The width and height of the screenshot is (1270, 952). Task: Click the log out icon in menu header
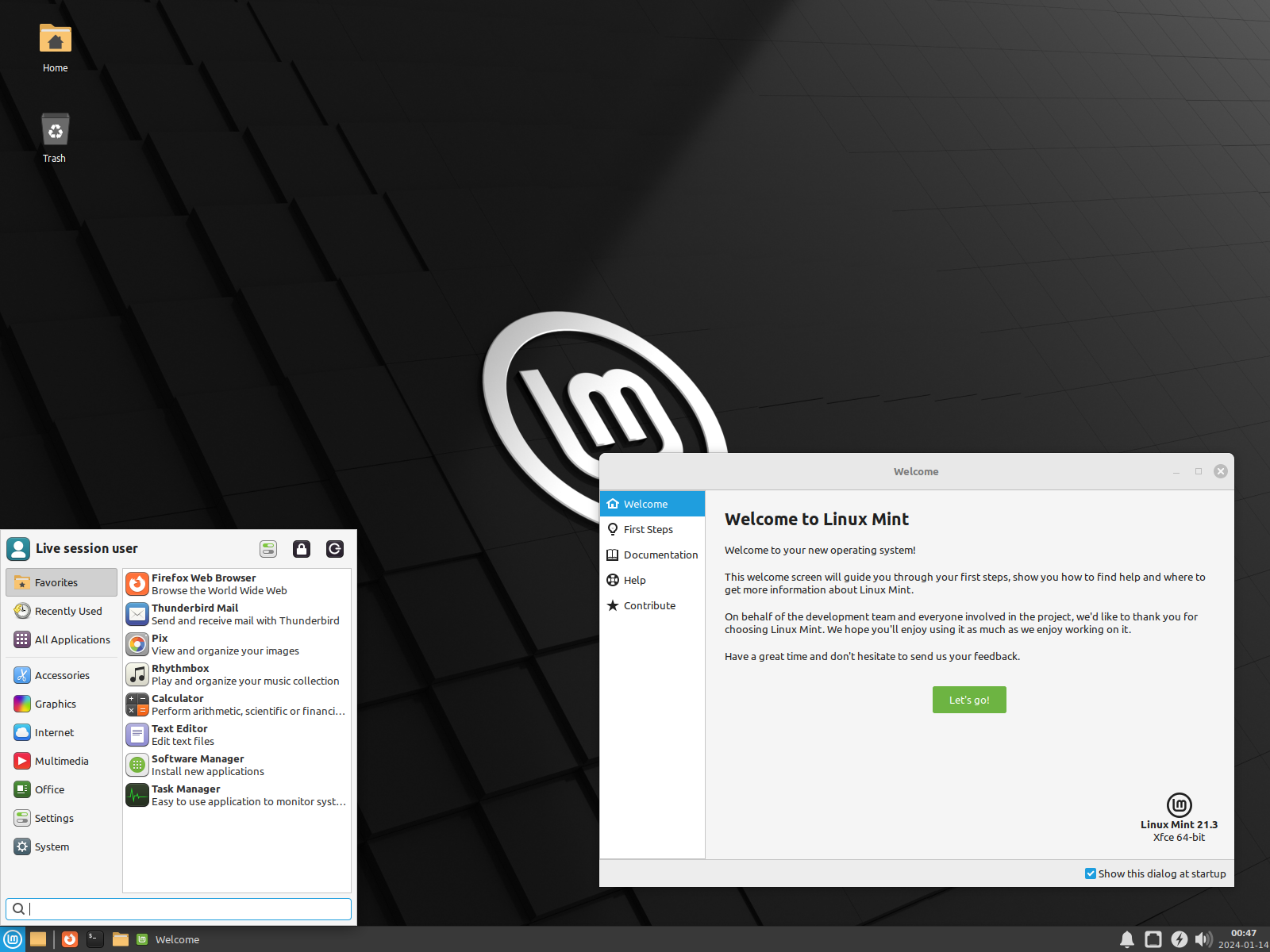pos(335,549)
